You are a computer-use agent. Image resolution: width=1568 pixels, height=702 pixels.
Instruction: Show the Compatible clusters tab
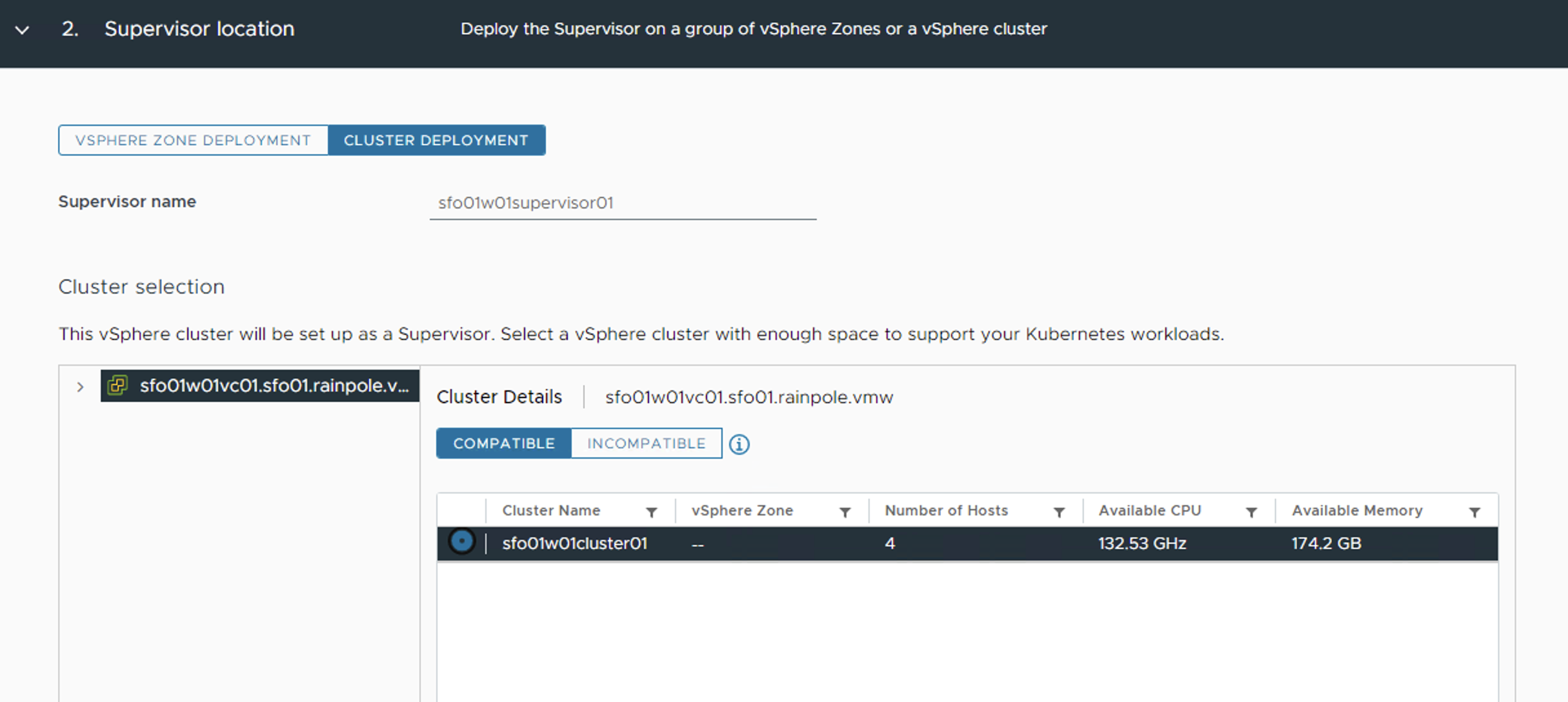click(504, 443)
